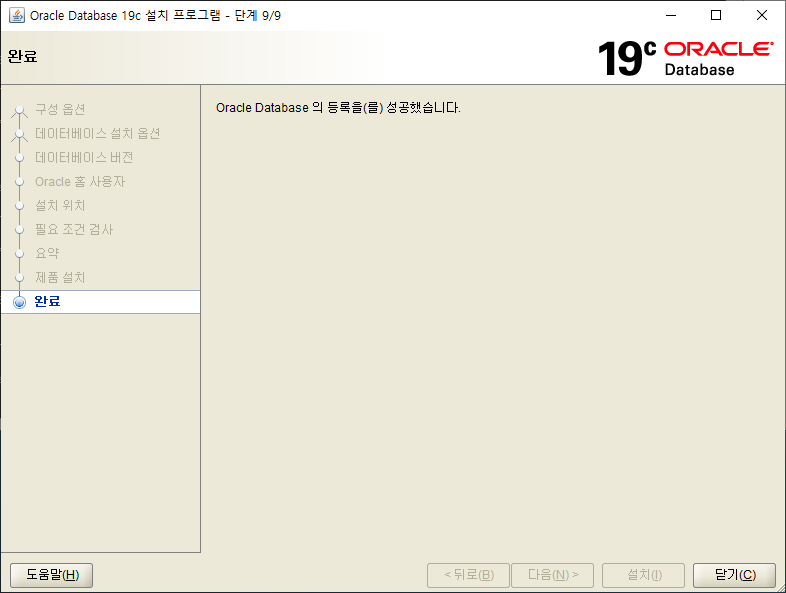This screenshot has height=593, width=786.
Task: Select the Oracle 홈 사용자 step
Action: click(80, 181)
